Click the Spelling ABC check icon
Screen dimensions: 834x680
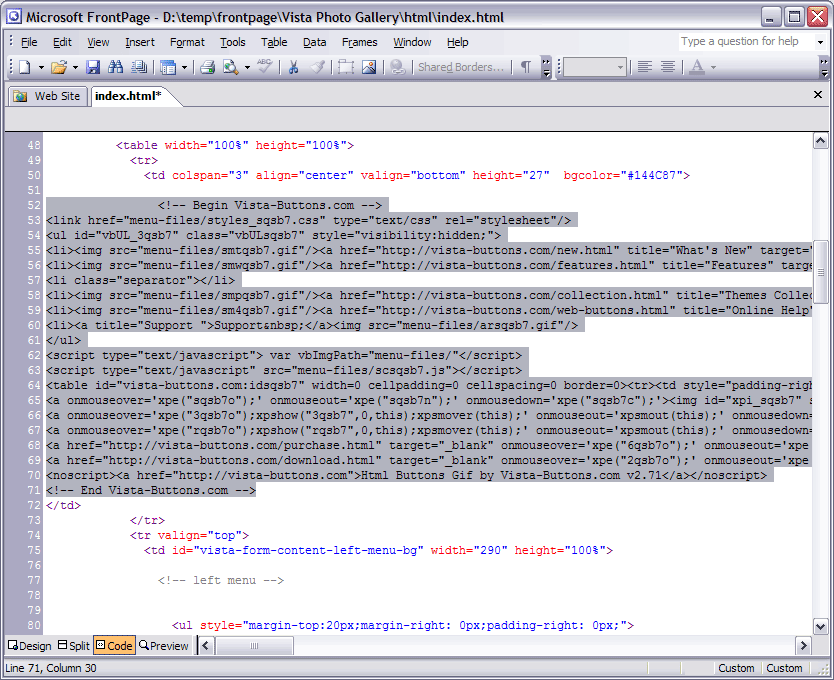click(264, 67)
